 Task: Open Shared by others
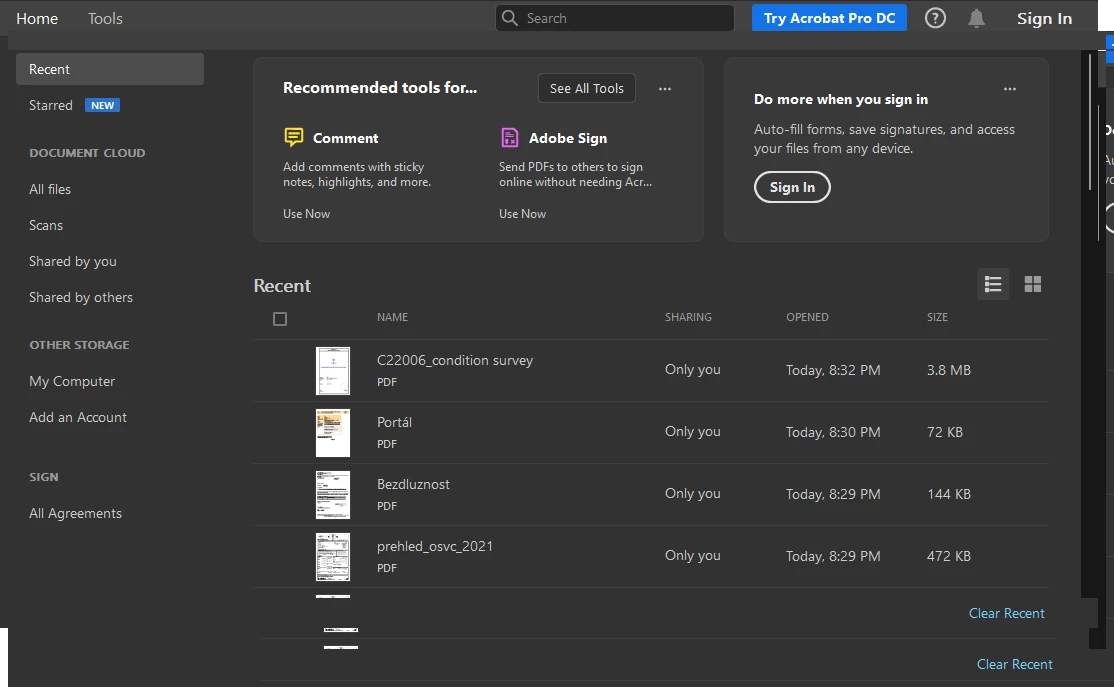tap(80, 297)
